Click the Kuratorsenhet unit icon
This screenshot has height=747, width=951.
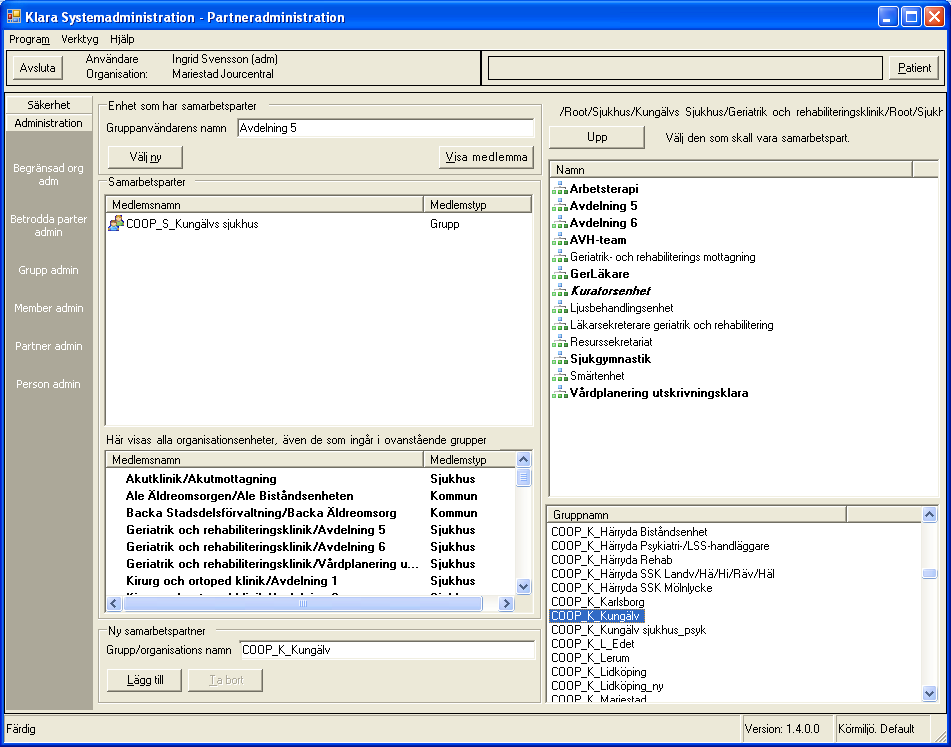tap(559, 291)
